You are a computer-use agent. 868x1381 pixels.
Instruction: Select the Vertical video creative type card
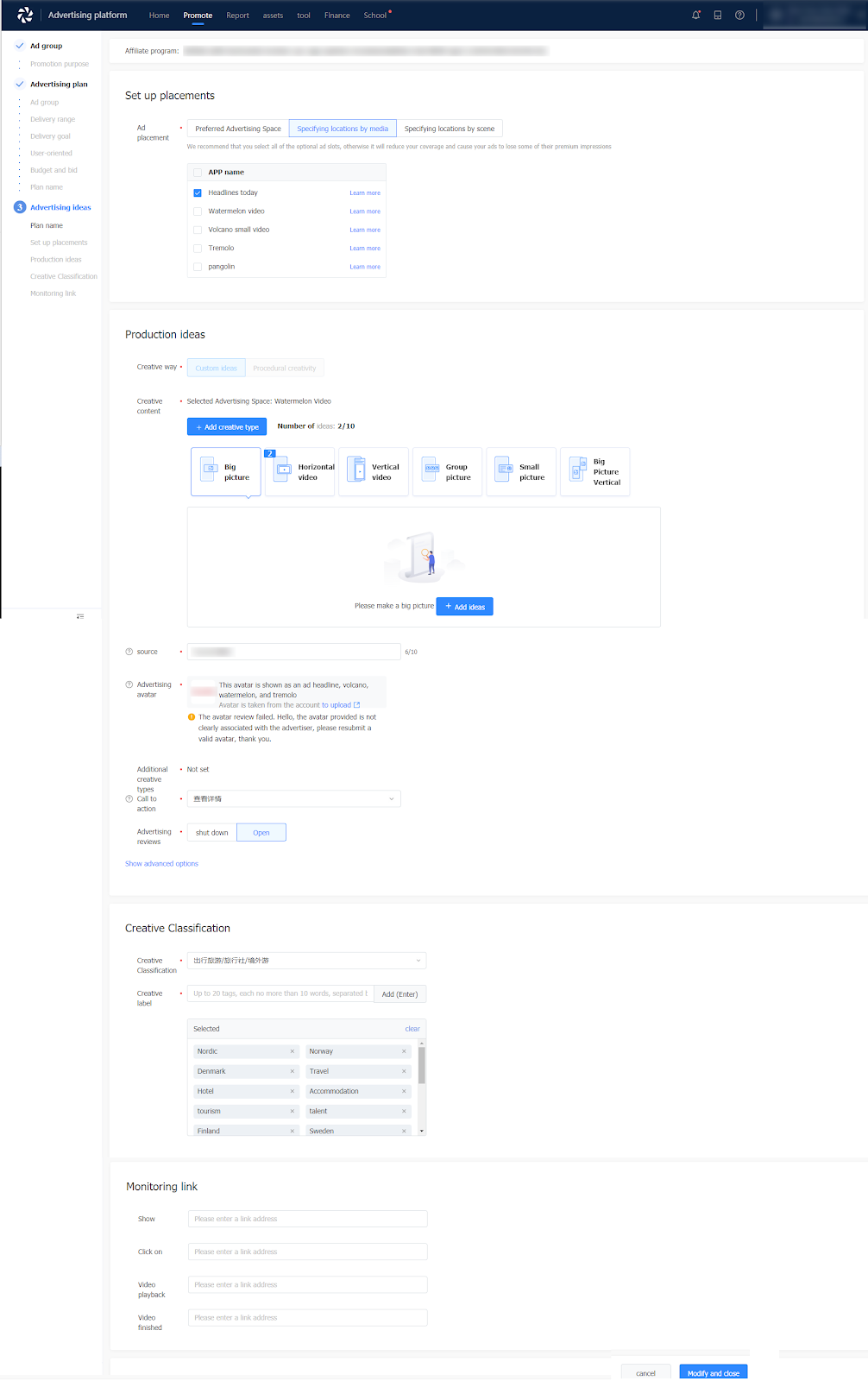(374, 471)
